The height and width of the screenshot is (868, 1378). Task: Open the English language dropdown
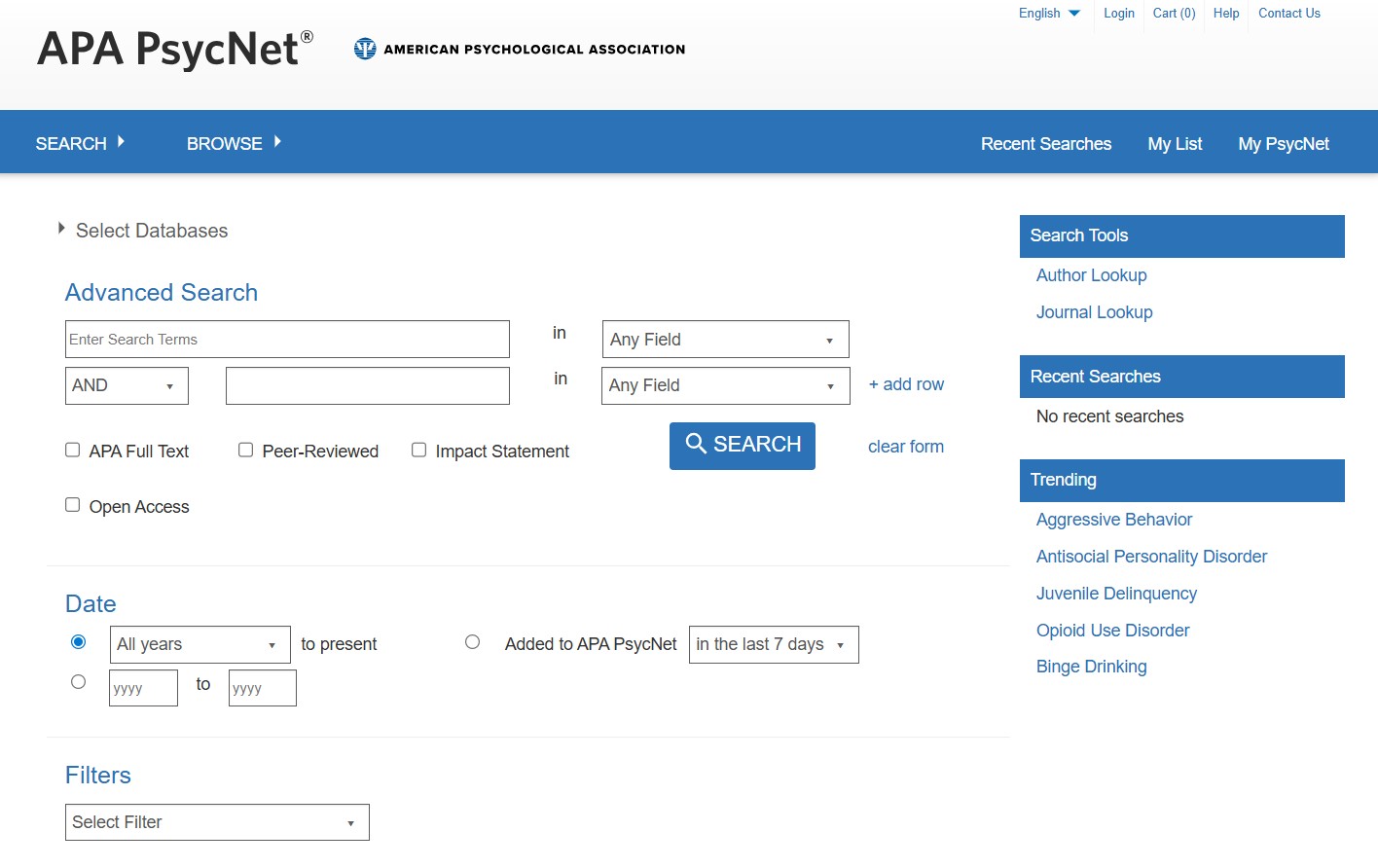[x=1049, y=13]
